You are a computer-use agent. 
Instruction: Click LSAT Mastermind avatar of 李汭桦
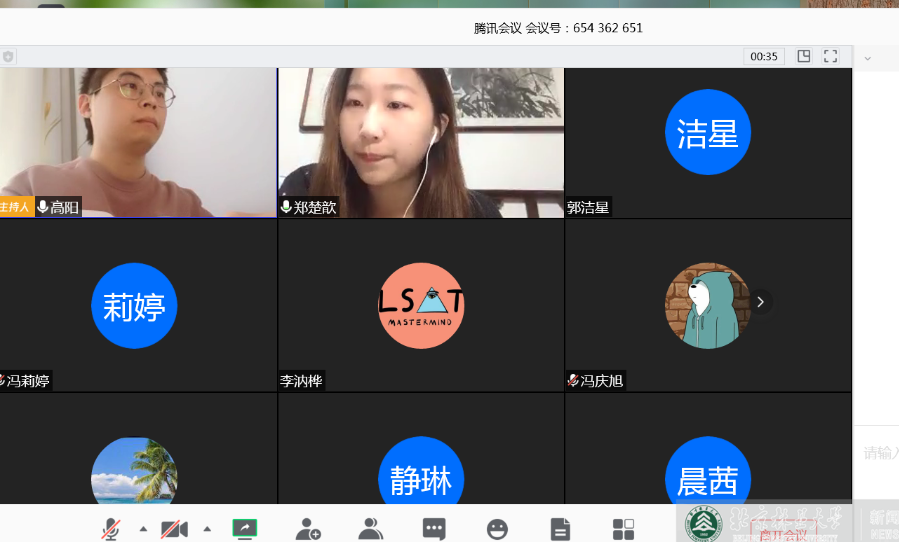coord(421,306)
